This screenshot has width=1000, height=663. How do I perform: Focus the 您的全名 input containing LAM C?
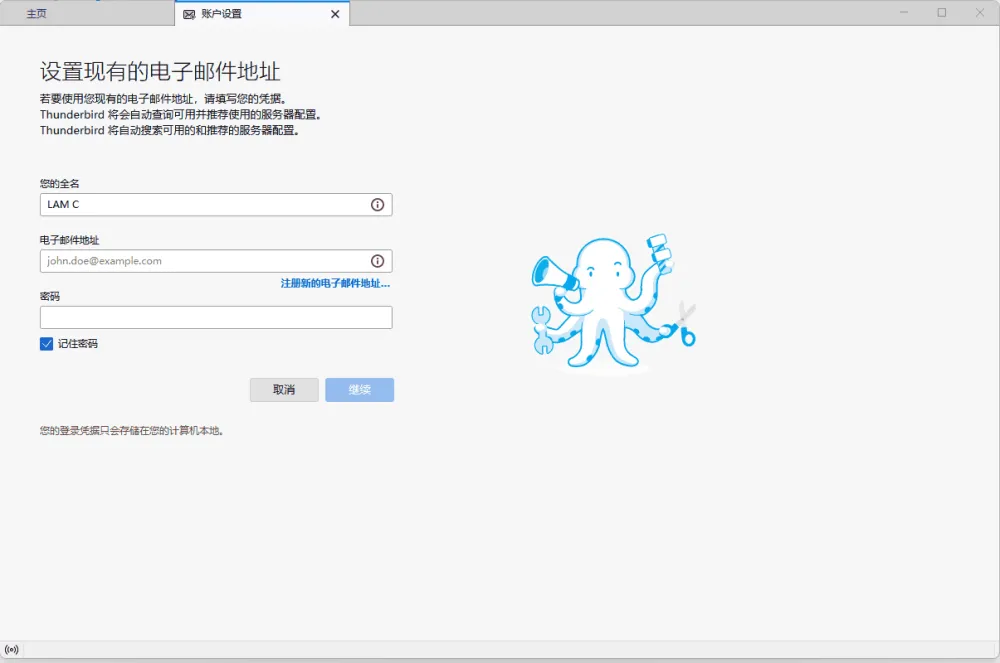(x=200, y=205)
